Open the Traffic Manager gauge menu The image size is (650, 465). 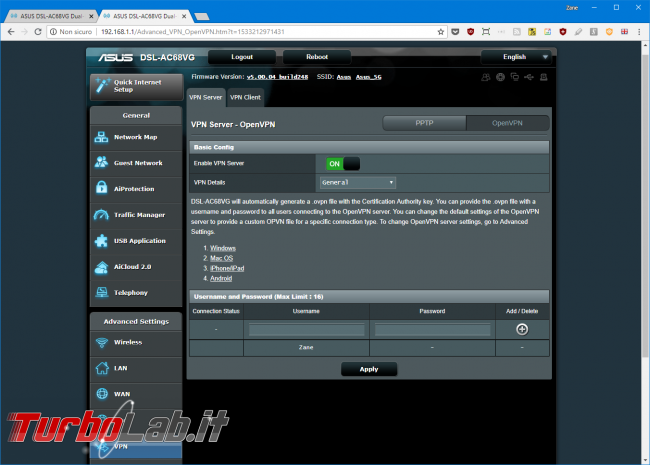point(136,215)
